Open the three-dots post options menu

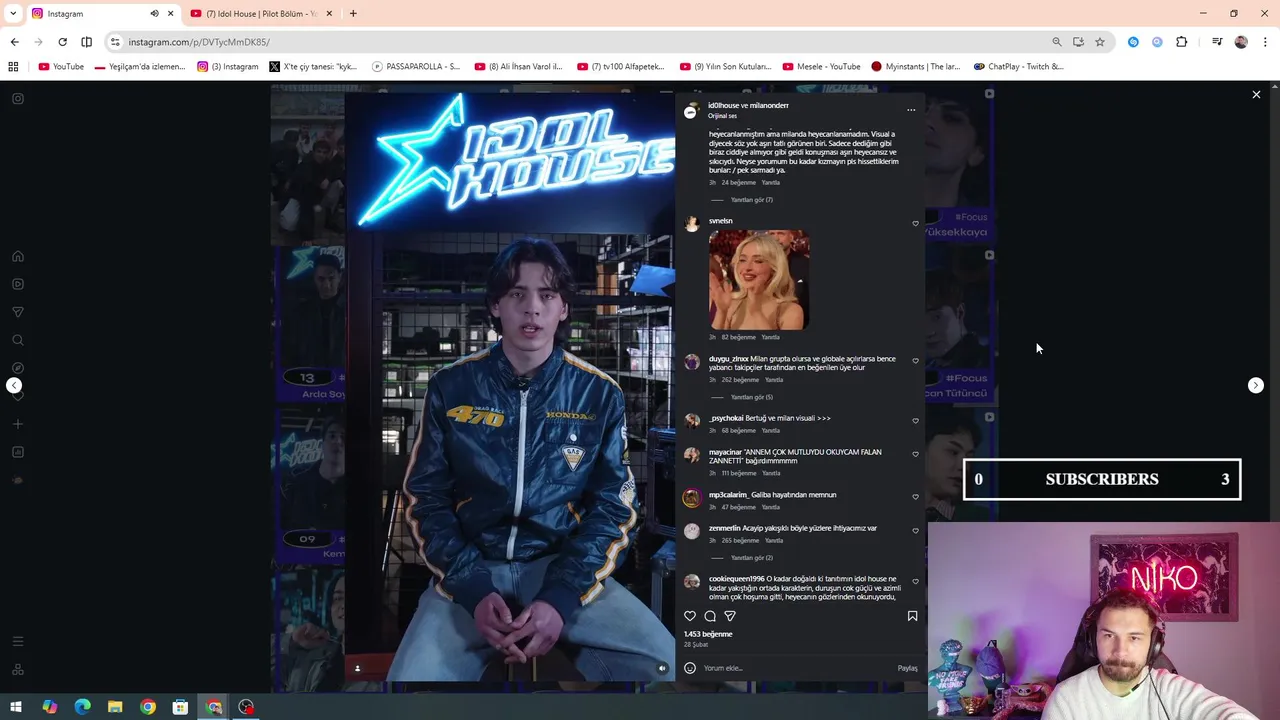911,110
